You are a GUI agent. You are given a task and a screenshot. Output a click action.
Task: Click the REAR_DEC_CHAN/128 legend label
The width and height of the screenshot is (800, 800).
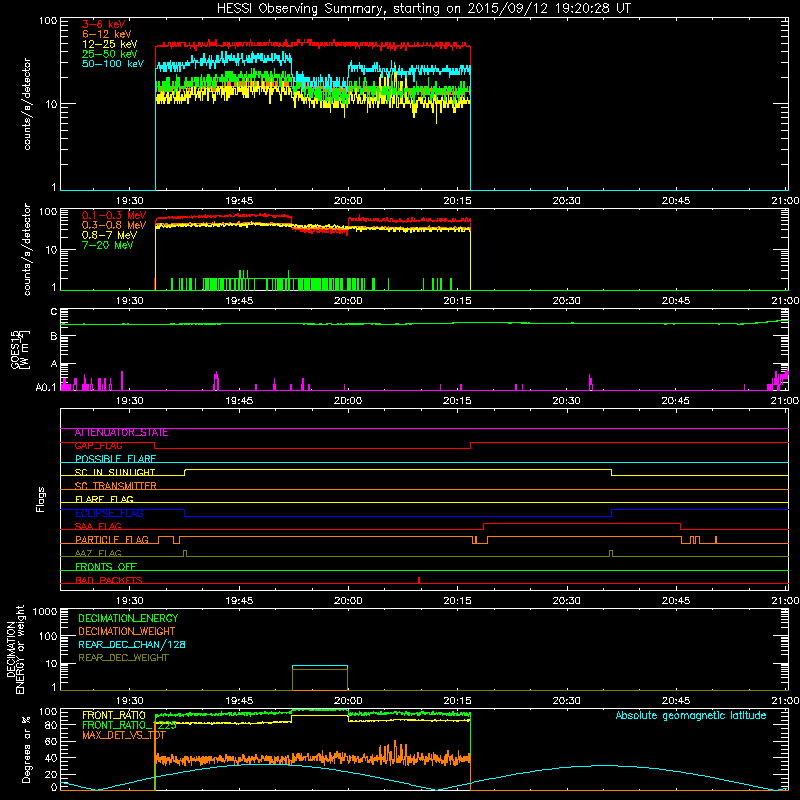pos(132,645)
